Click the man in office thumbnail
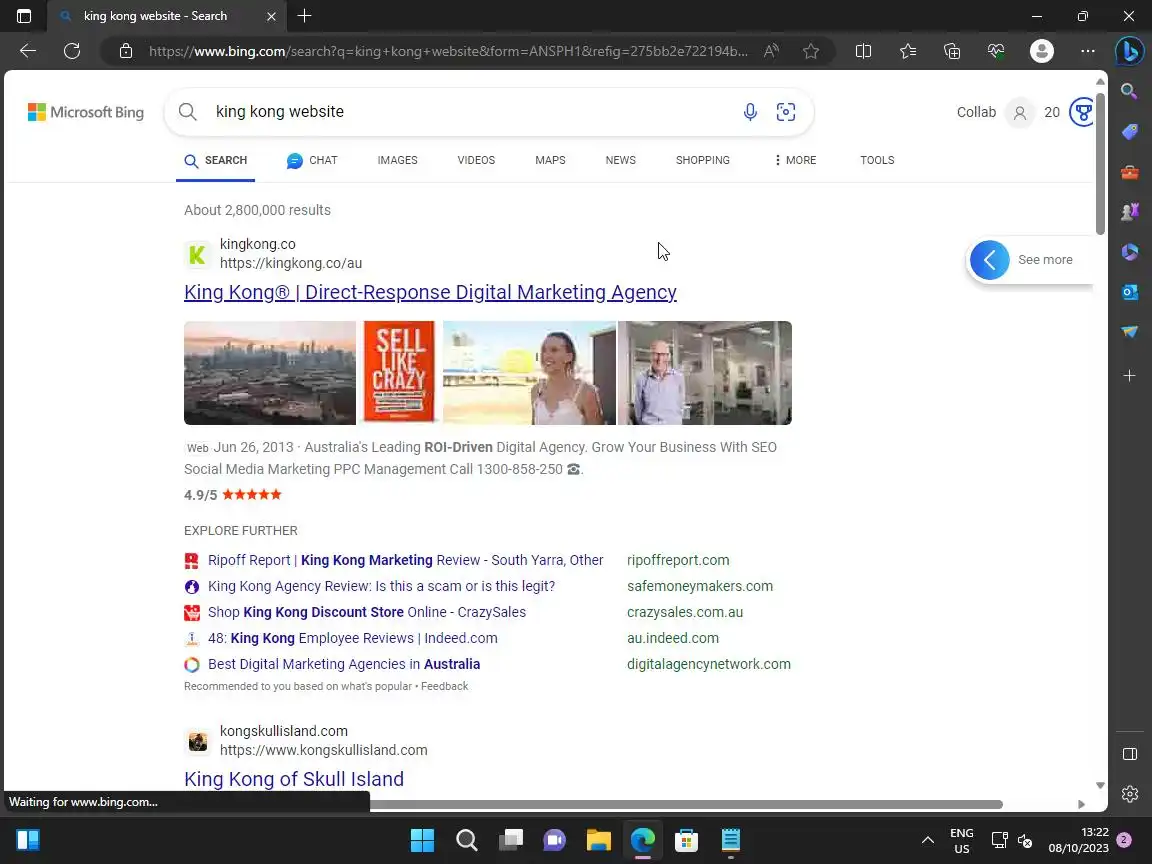 705,372
